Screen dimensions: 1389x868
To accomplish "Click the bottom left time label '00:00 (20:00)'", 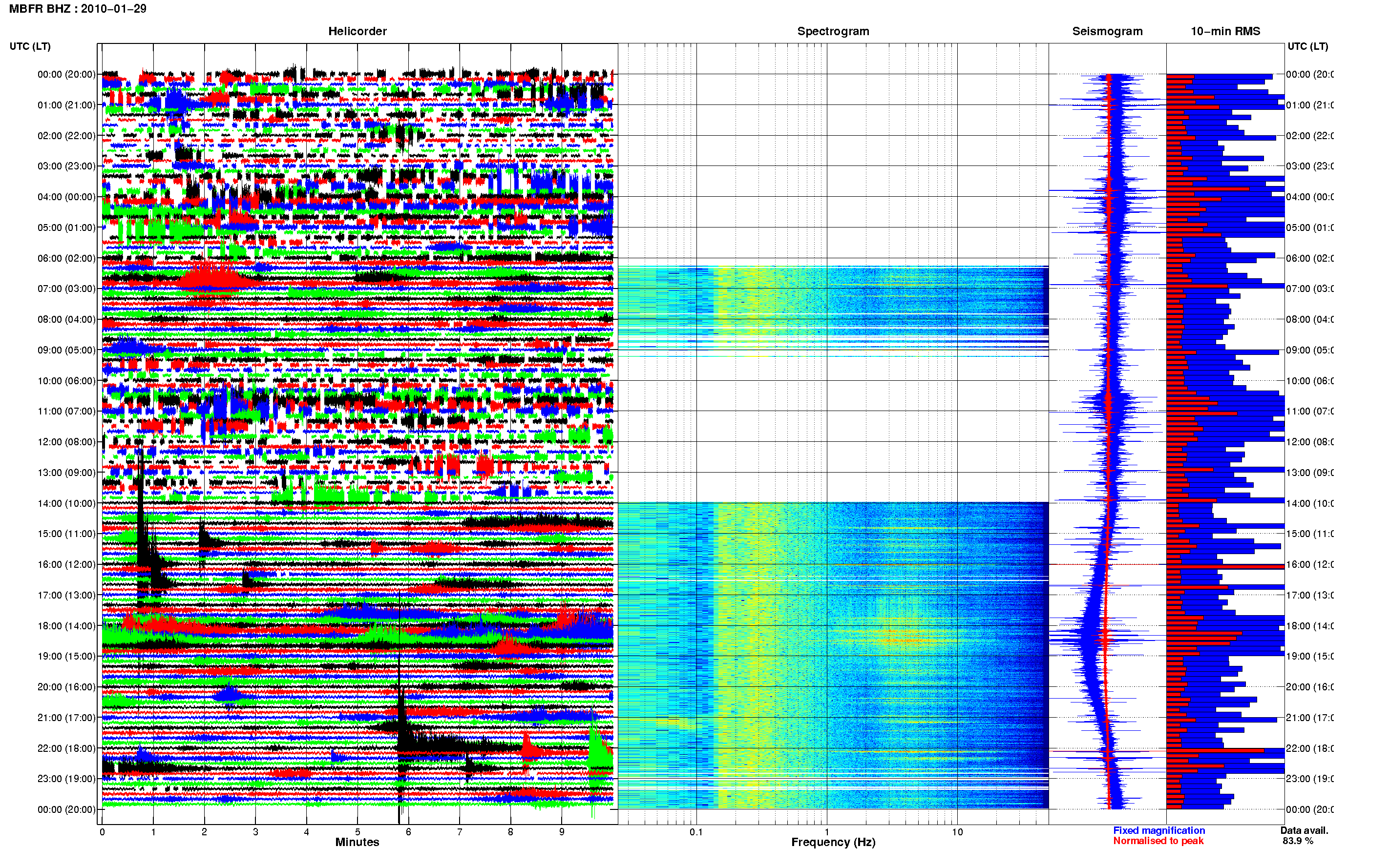I will click(x=66, y=809).
